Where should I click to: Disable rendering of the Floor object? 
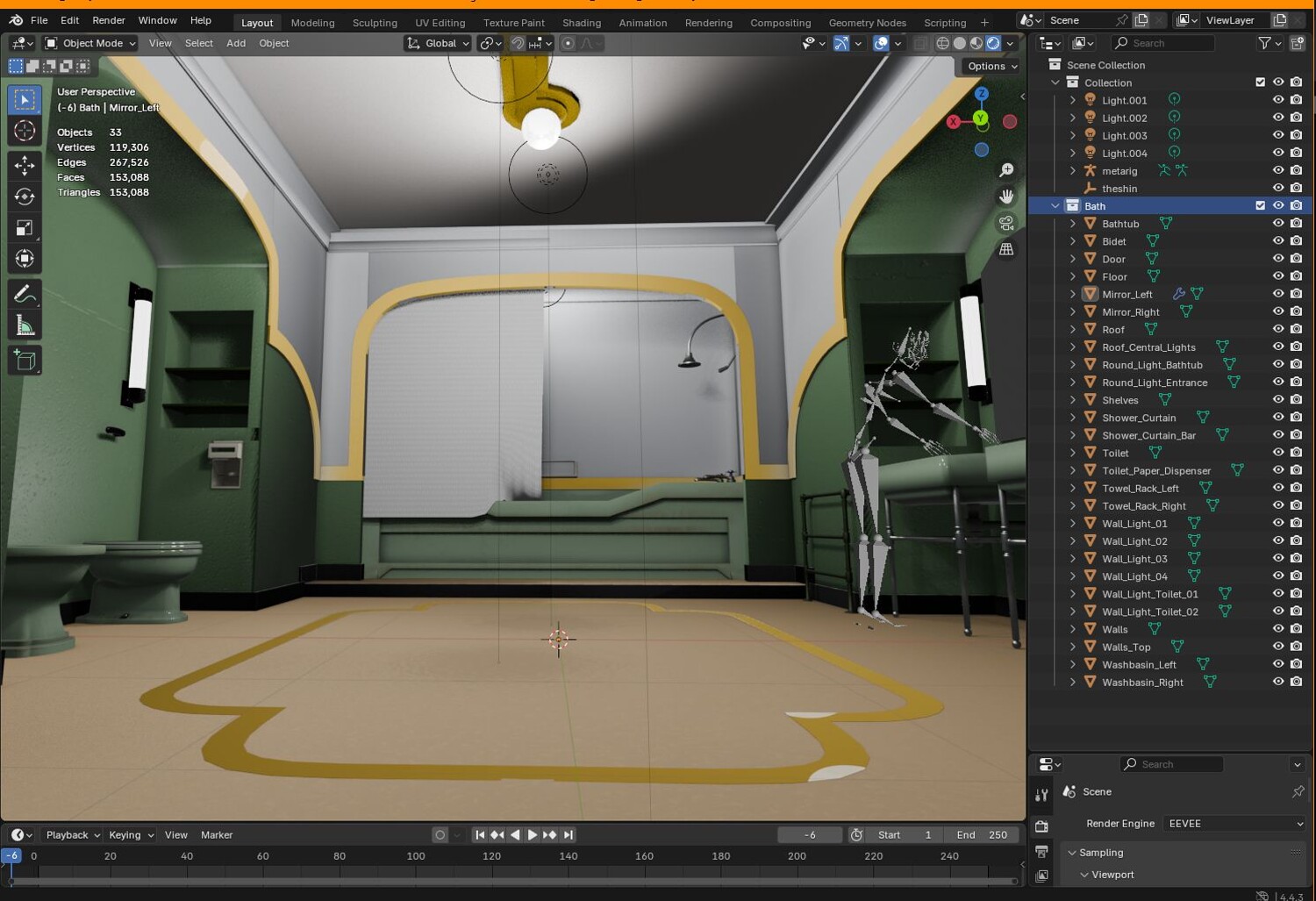click(x=1296, y=276)
